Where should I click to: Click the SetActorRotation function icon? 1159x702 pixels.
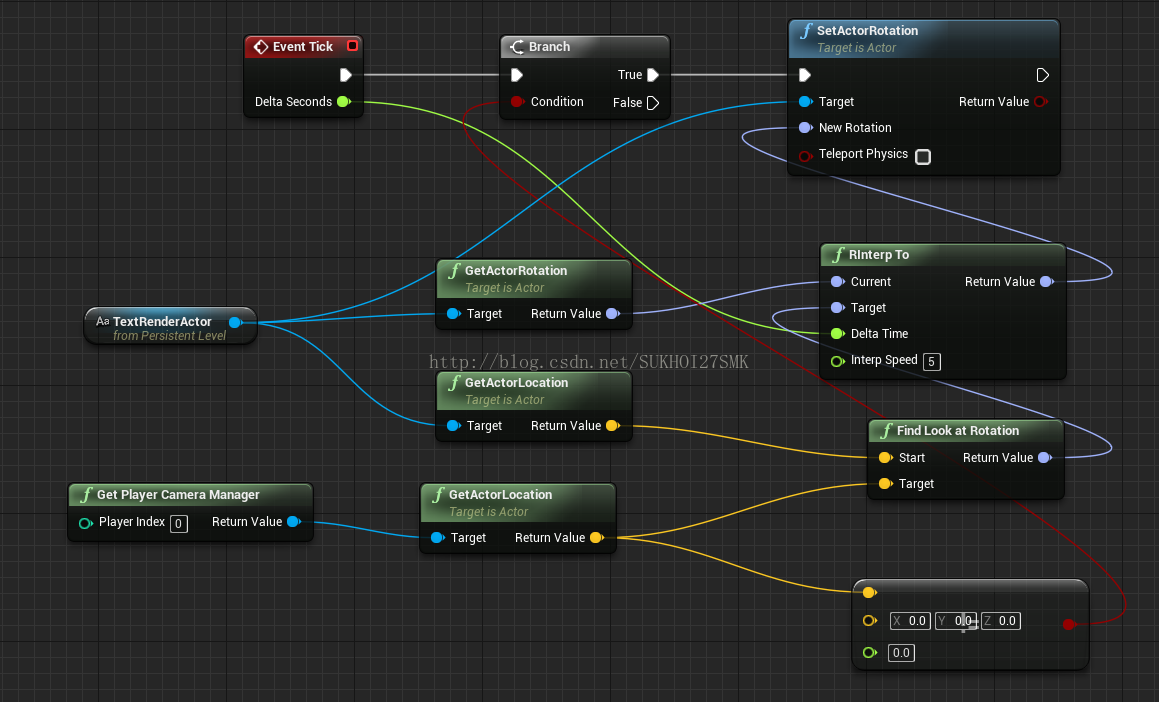(x=806, y=31)
